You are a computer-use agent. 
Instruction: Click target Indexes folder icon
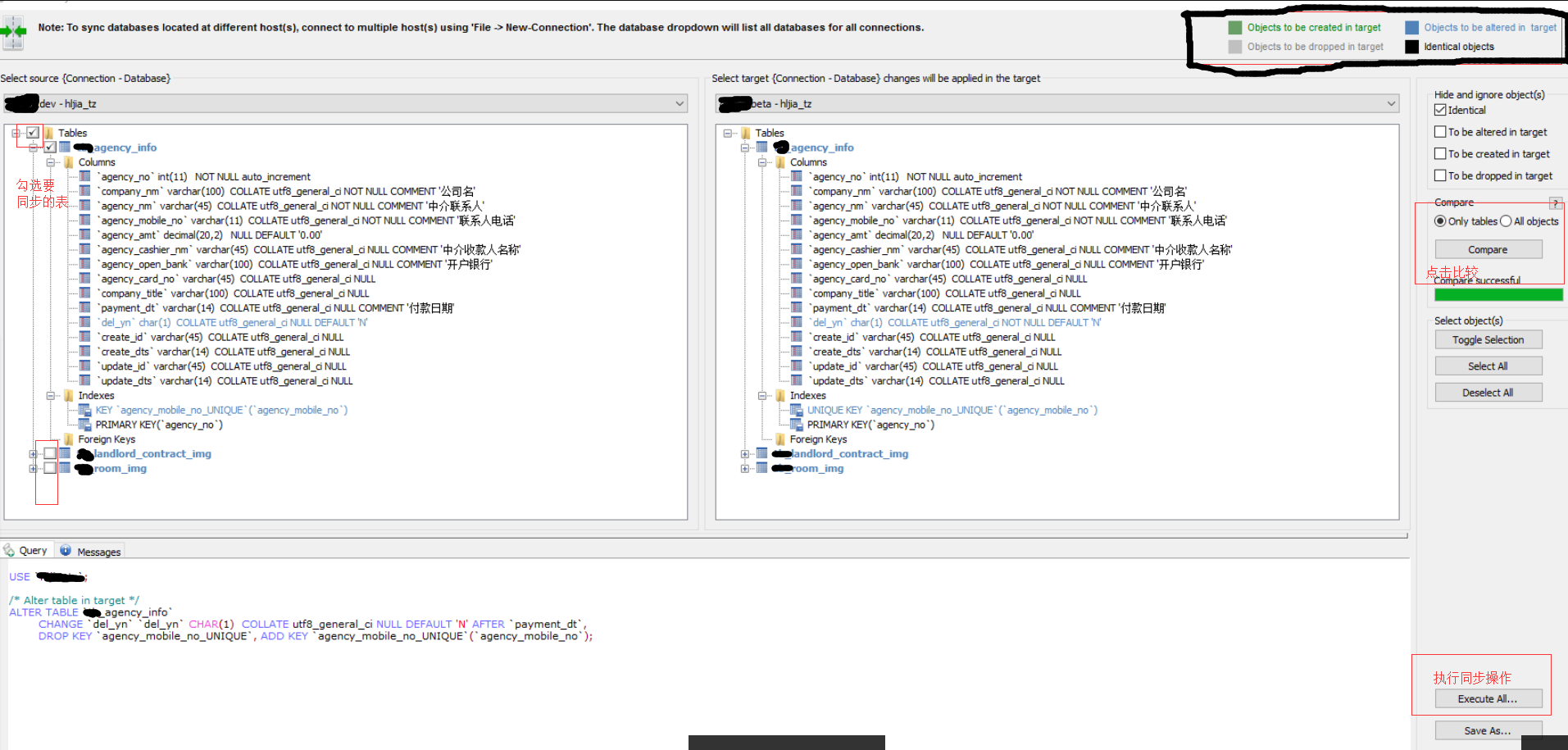tap(780, 395)
